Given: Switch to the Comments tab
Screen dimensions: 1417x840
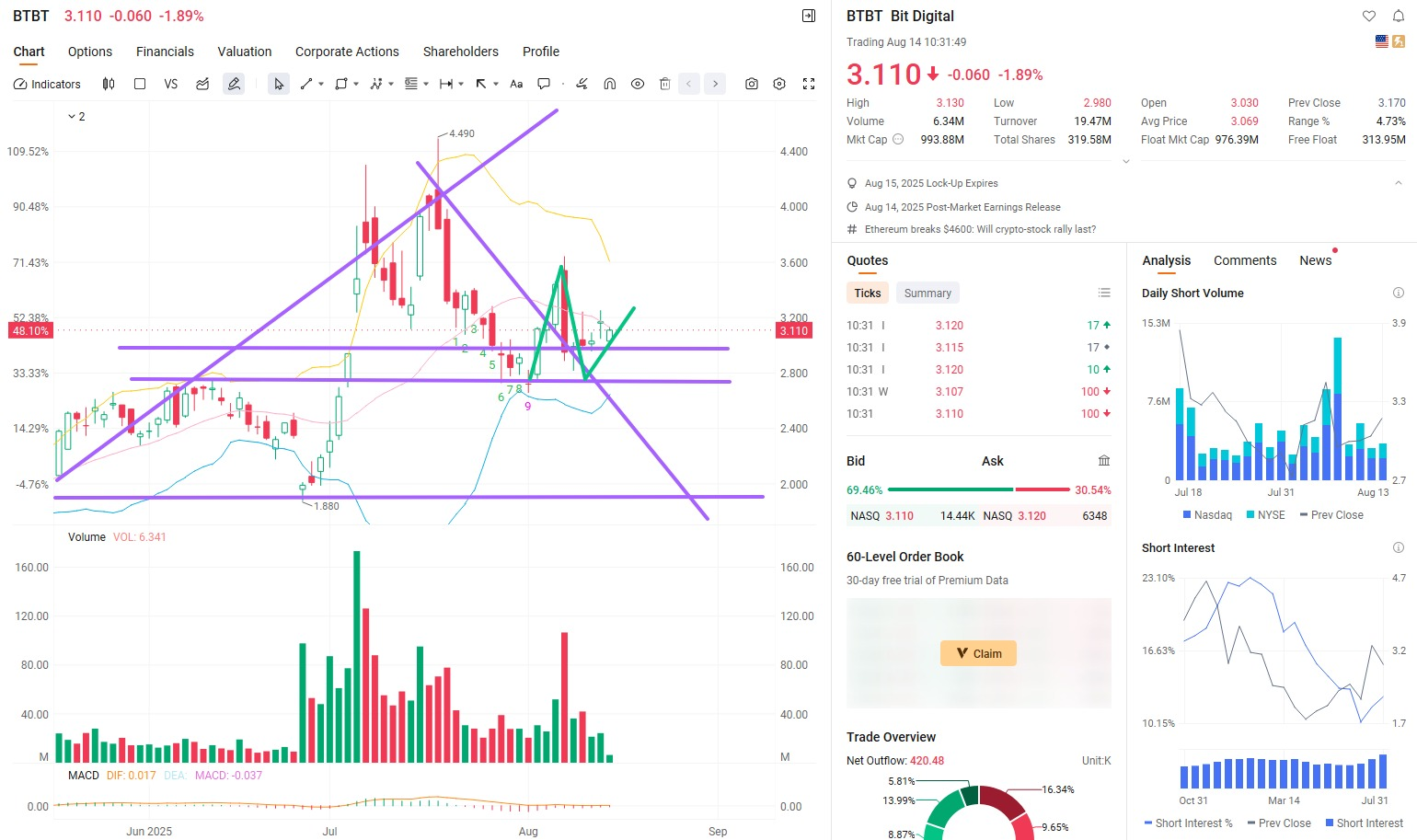Looking at the screenshot, I should 1245,260.
